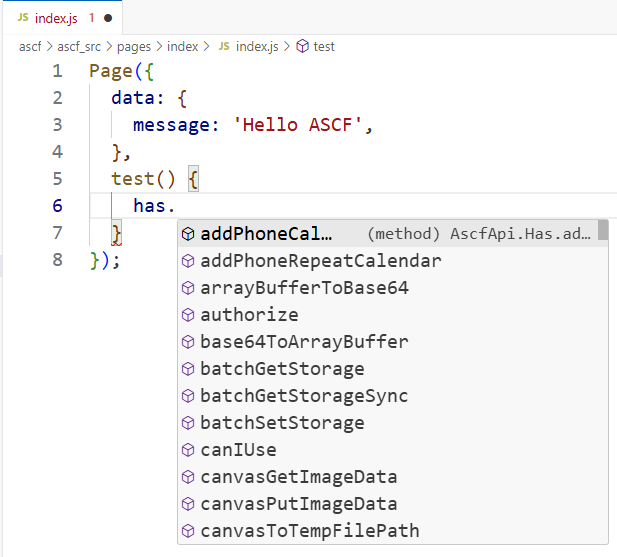Click the 'Hello ASCF' string literal
Image resolution: width=617 pixels, height=557 pixels.
click(297, 125)
